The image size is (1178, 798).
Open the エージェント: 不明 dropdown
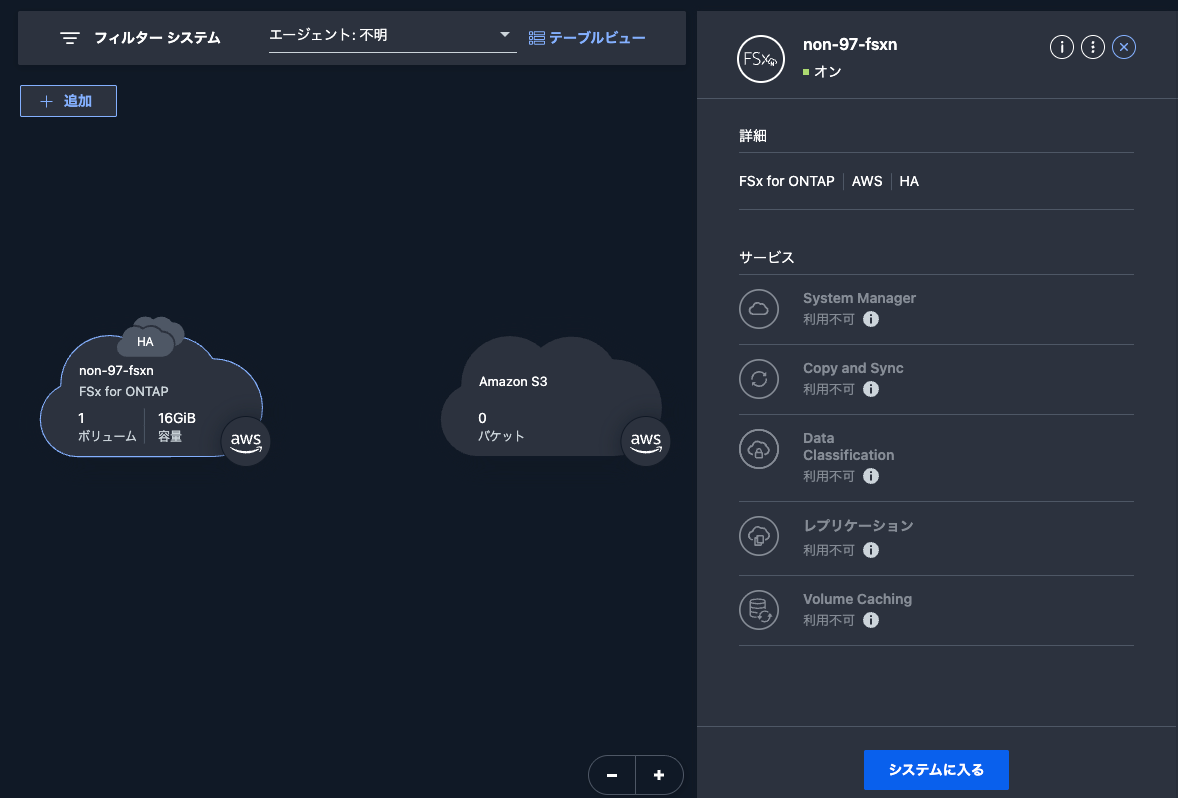392,35
